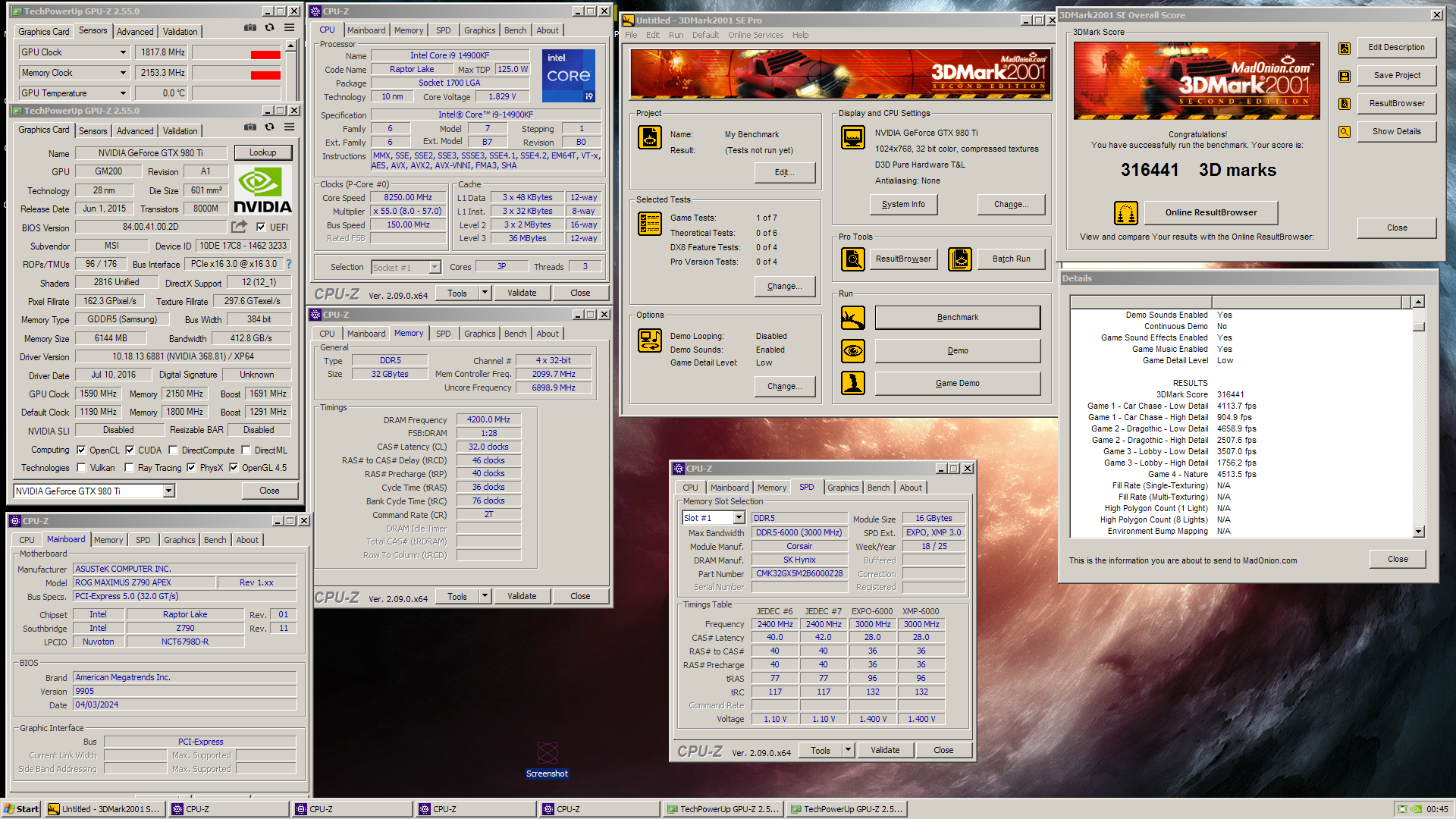Click the BIOS share/export icon next to UEFI
This screenshot has width=1456, height=819.
(240, 227)
